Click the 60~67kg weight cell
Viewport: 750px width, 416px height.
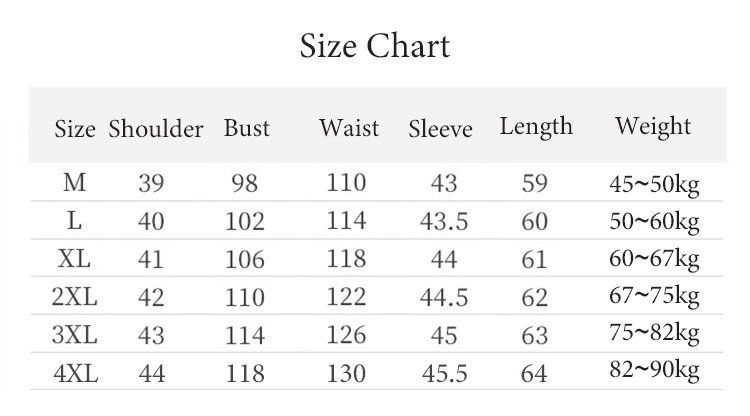tap(653, 259)
